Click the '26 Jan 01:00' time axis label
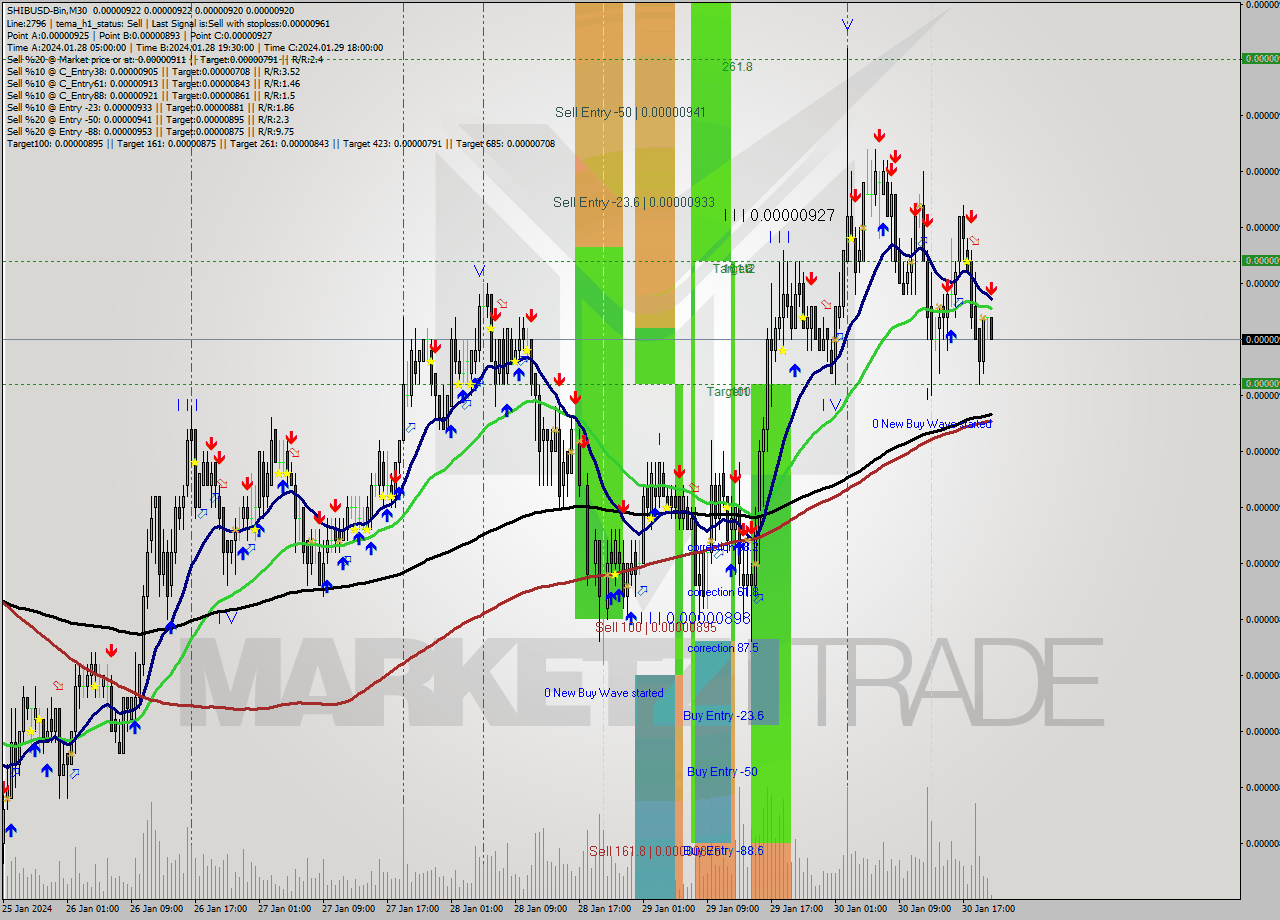Screen dimensions: 1280x920 tap(92, 909)
